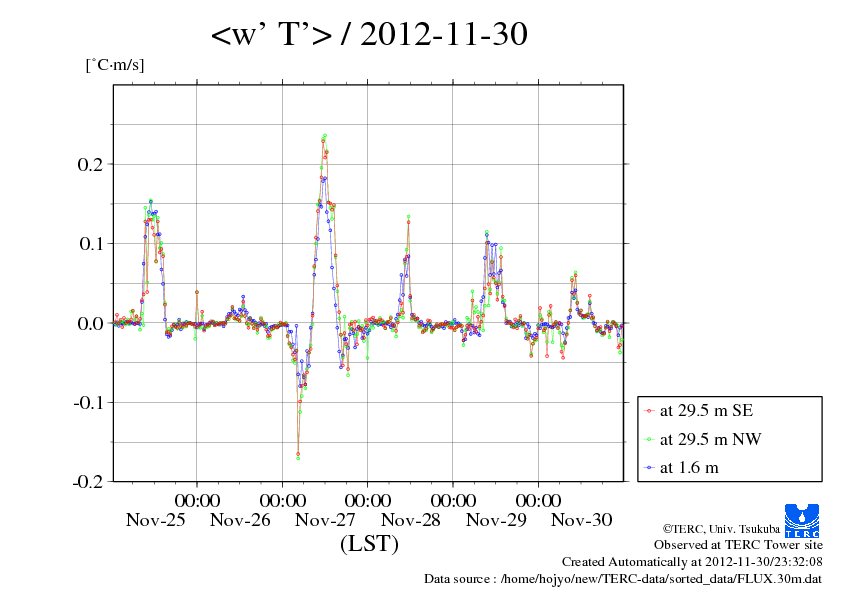Click the Nov-26 date label
The image size is (842, 595).
pyautogui.click(x=240, y=520)
